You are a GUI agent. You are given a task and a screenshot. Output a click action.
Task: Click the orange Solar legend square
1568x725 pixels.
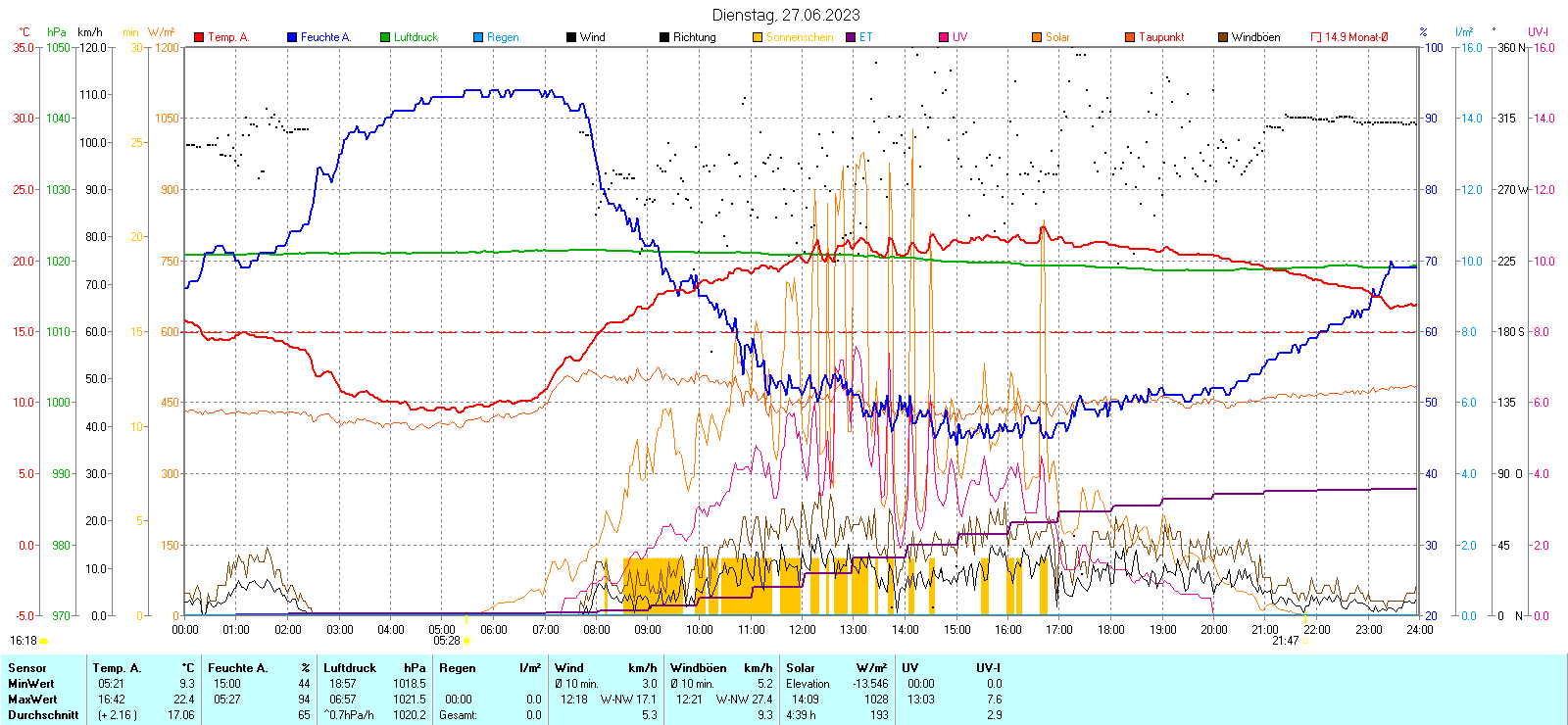[1037, 37]
